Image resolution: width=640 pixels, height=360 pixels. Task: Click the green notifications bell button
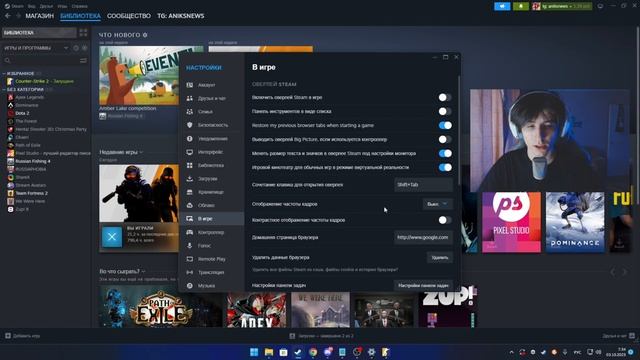(x=521, y=6)
